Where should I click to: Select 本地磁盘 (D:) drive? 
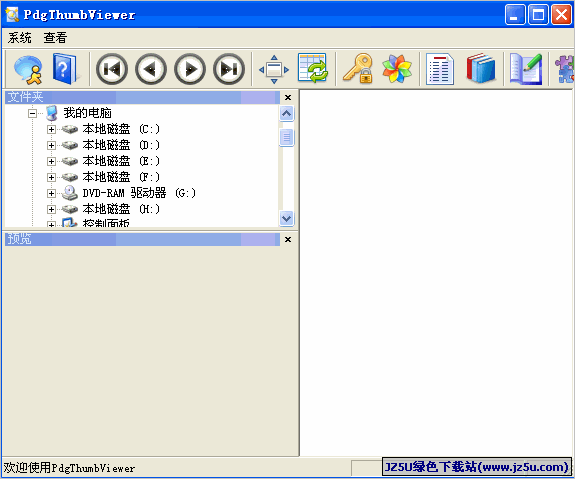tap(121, 145)
